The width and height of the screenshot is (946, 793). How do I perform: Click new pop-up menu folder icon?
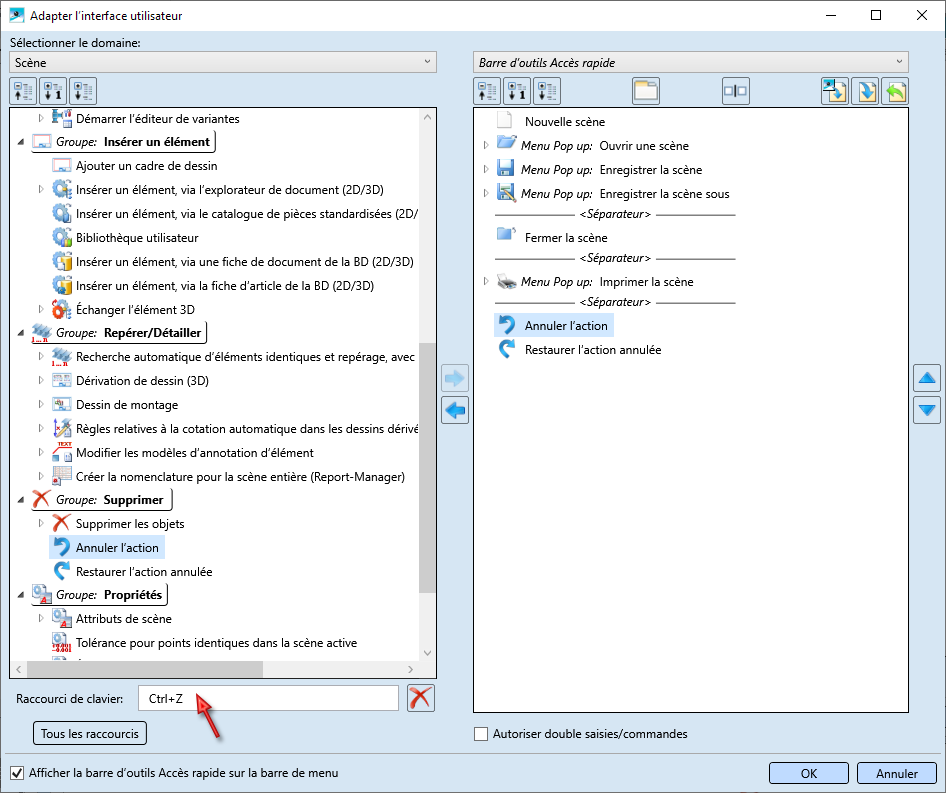(x=646, y=92)
